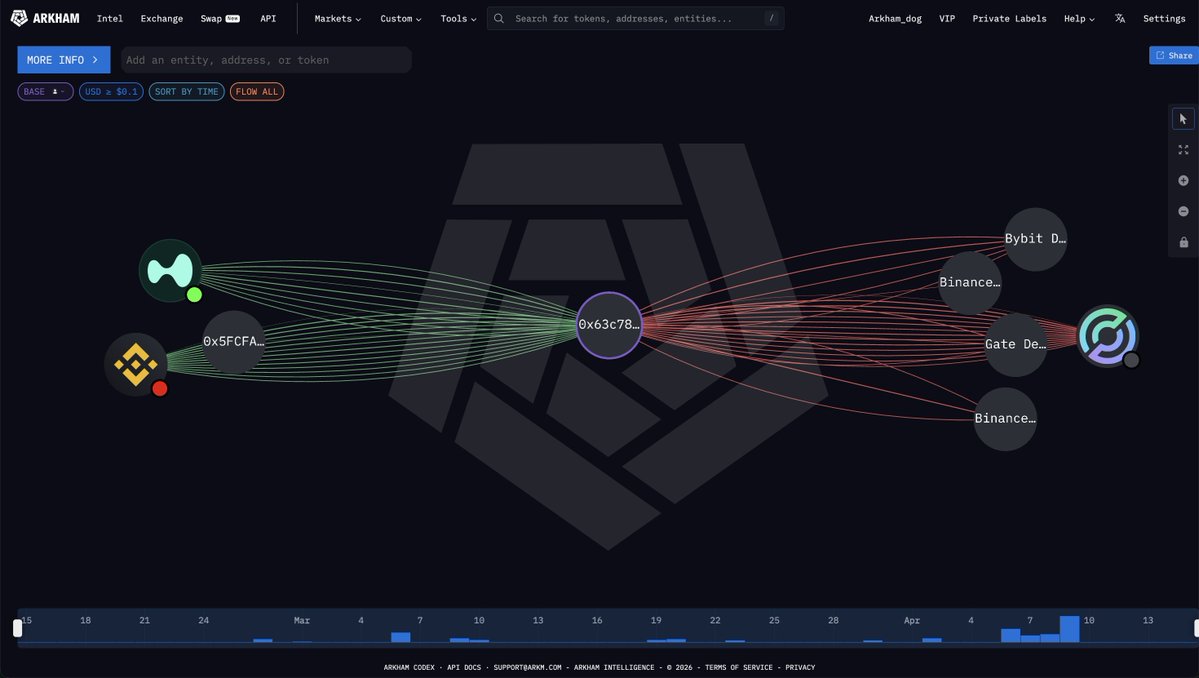Toggle the lock graph icon
This screenshot has height=678, width=1199.
point(1183,242)
